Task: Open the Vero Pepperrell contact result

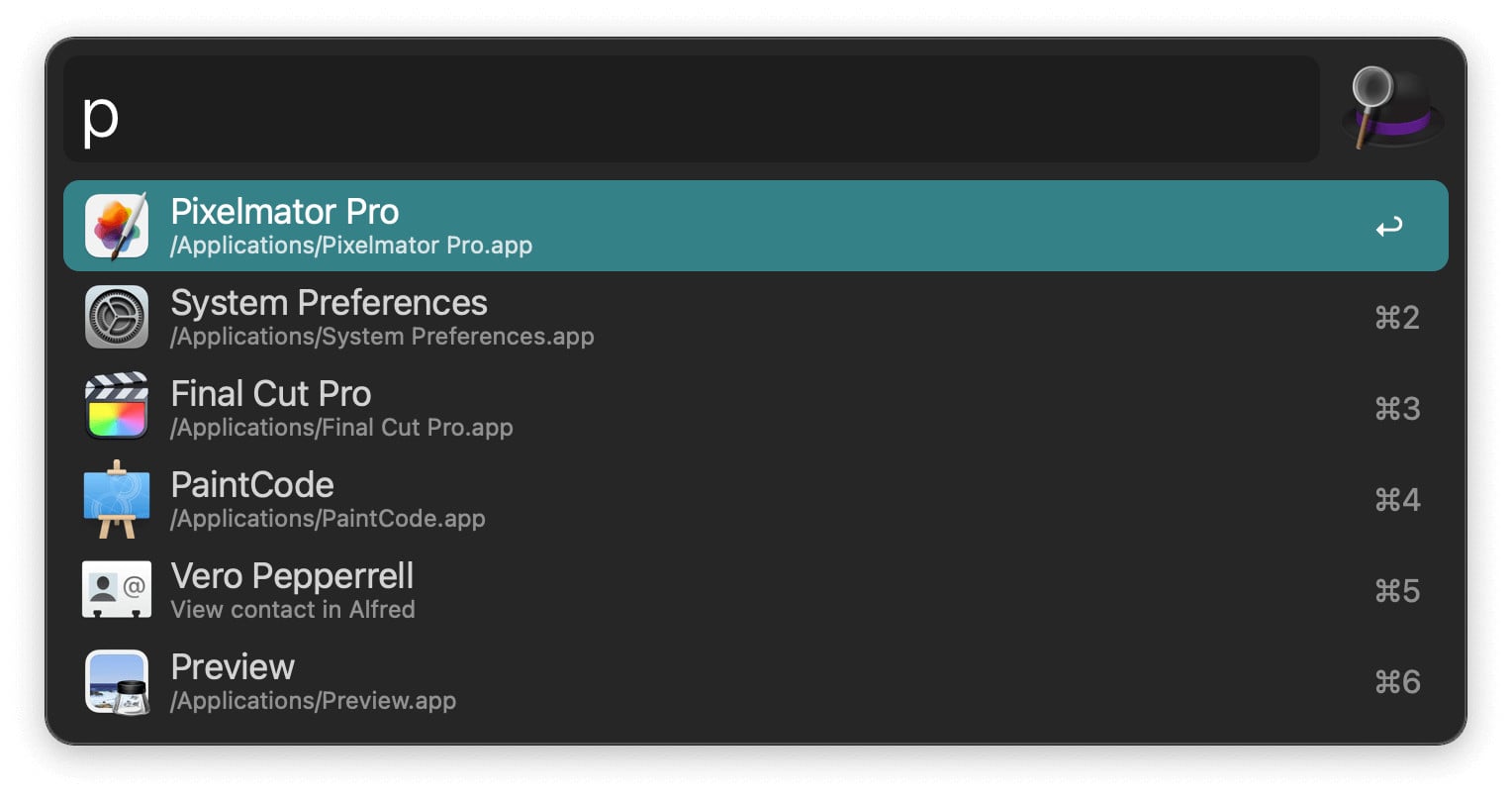Action: tap(292, 576)
